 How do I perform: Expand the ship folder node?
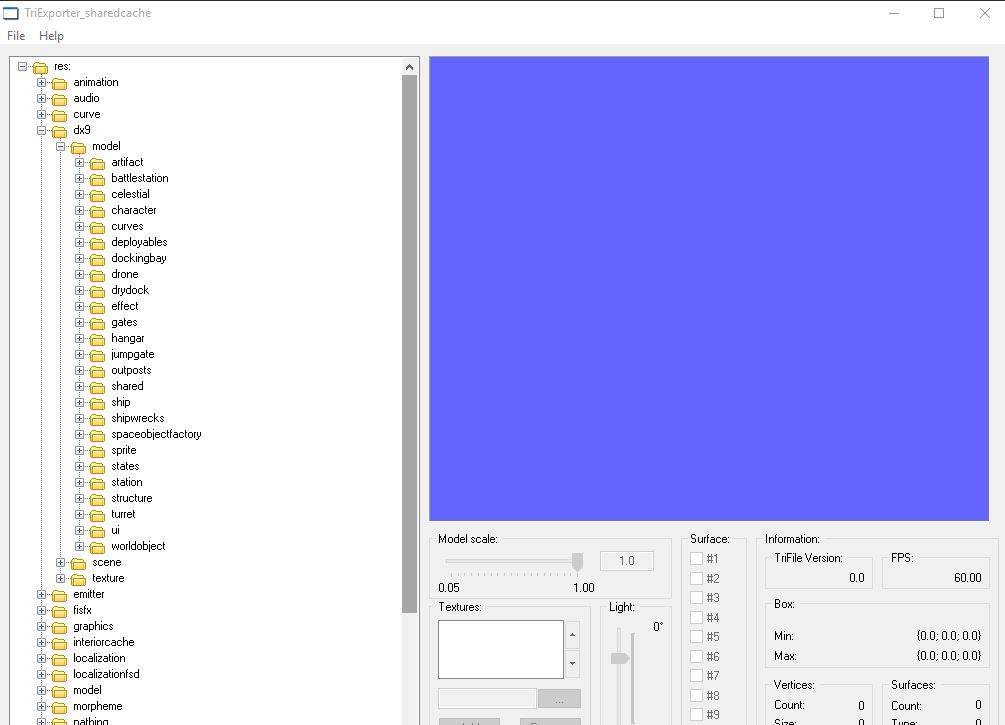coord(79,403)
